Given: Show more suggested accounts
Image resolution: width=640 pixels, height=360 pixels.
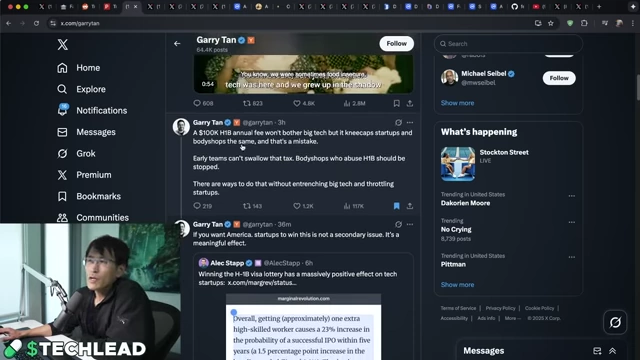Looking at the screenshot, I should (x=457, y=103).
